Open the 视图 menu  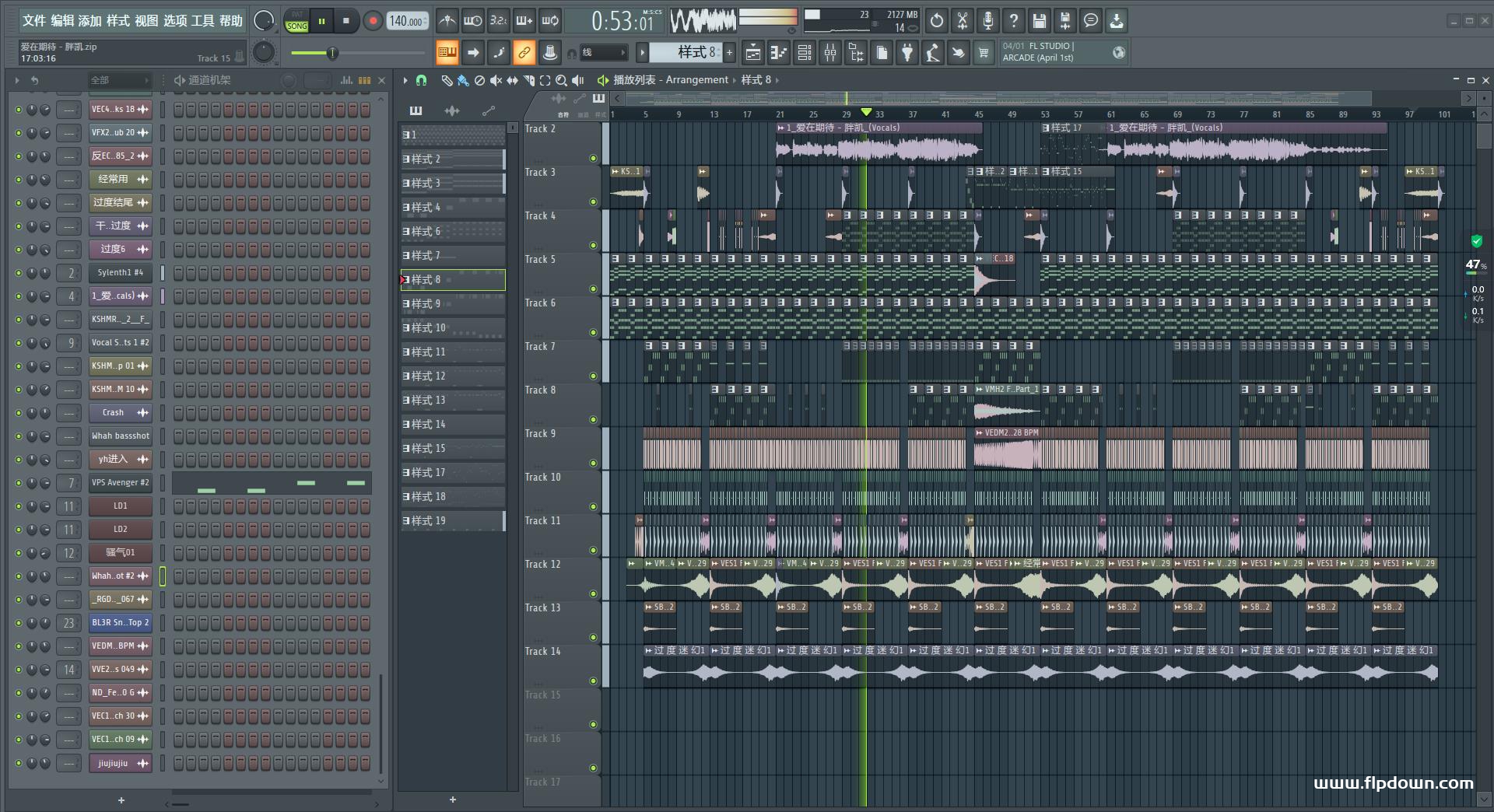click(146, 21)
